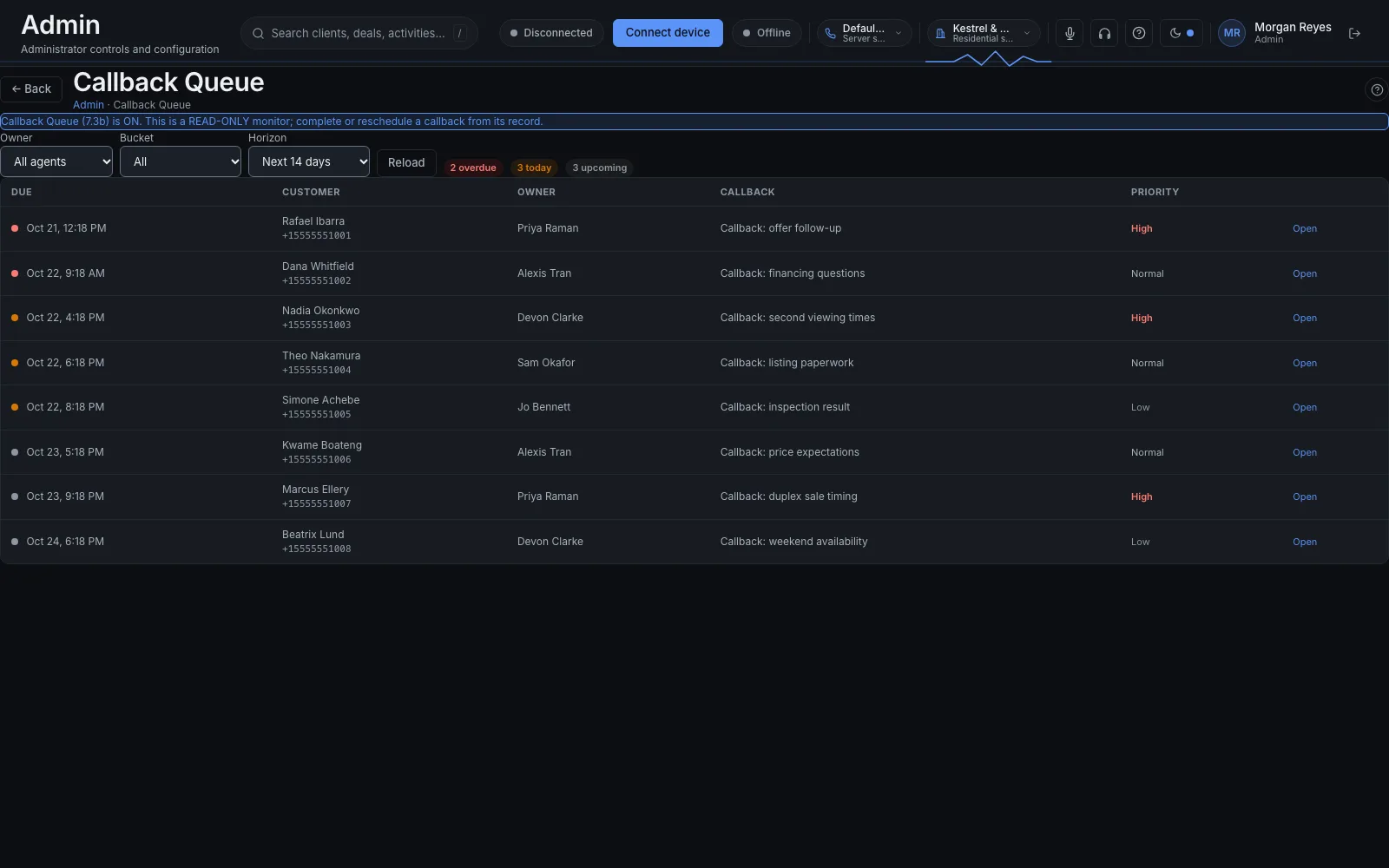Toggle the Offline status pill
The width and height of the screenshot is (1389, 868).
coord(767,33)
